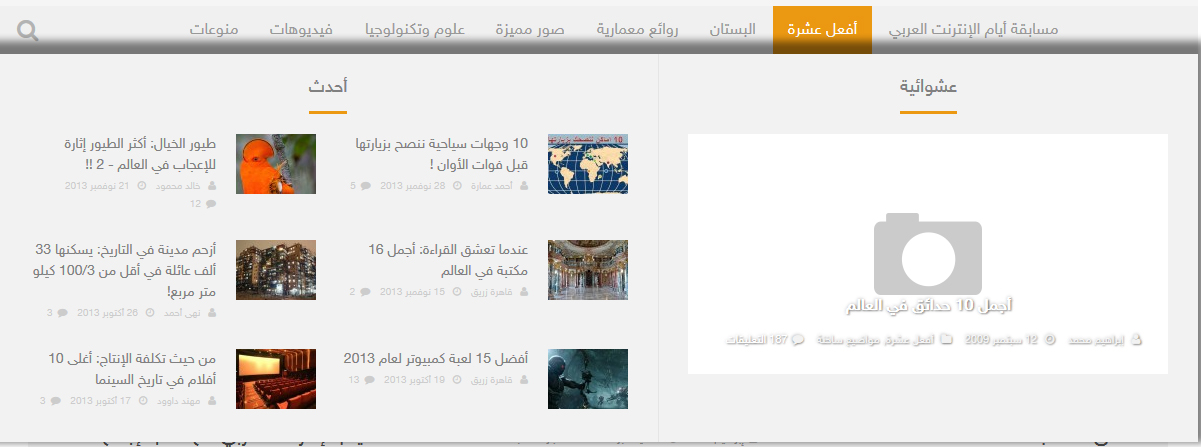Open the search magnifier icon
Screen dimensions: 1201x447
click(x=28, y=31)
